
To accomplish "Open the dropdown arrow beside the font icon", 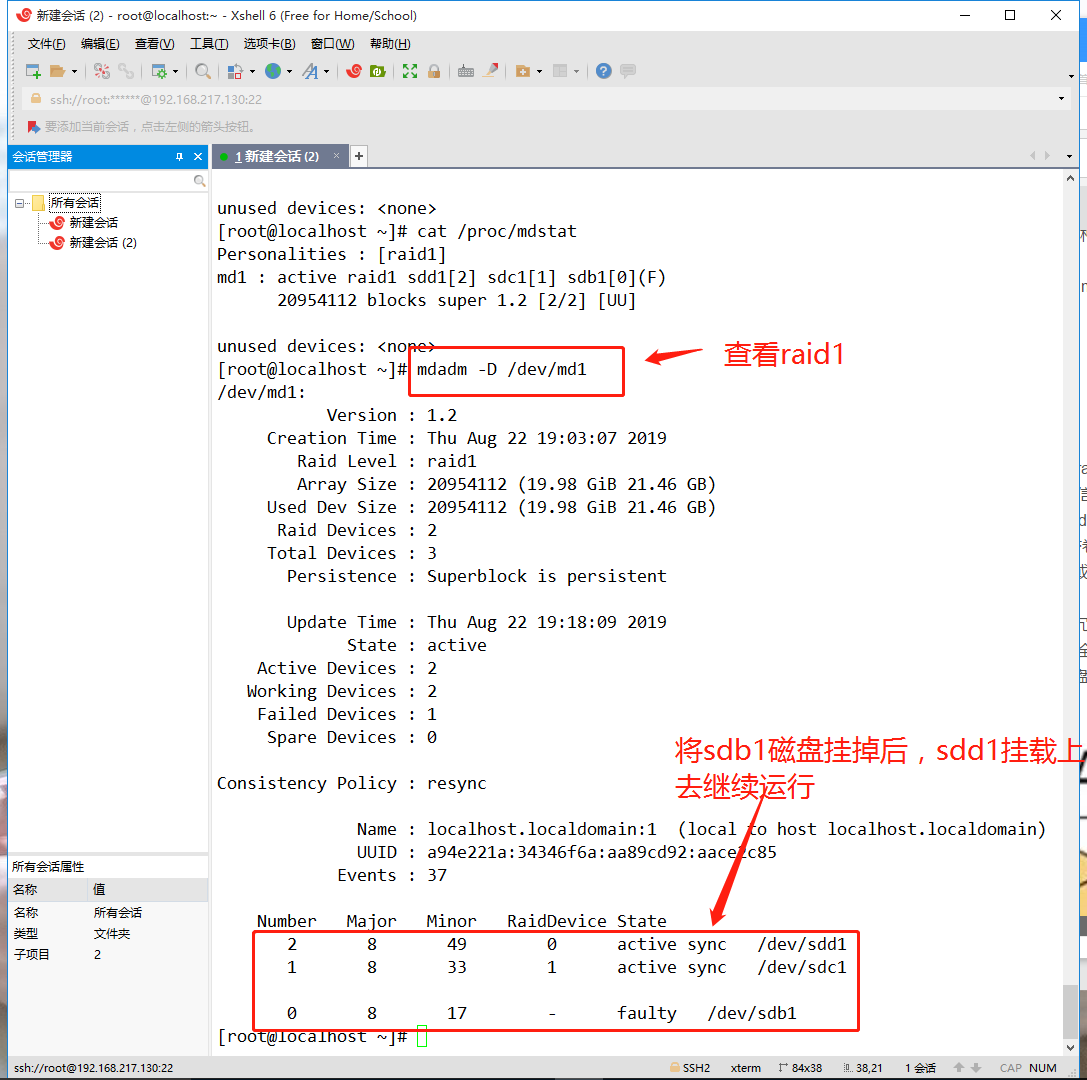I will (326, 71).
